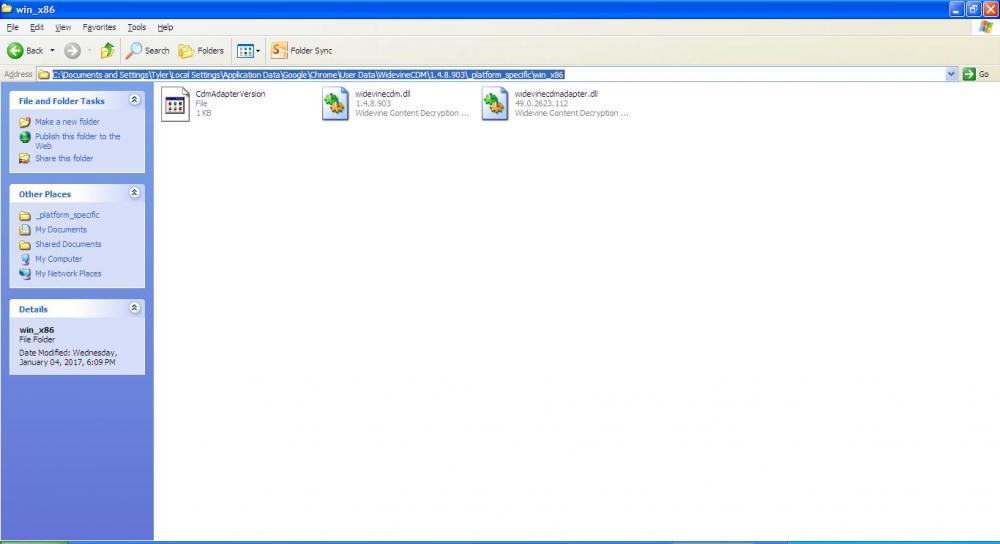Viewport: 1000px width, 544px height.
Task: Collapse the File and Folder Tasks panel
Action: tap(134, 100)
